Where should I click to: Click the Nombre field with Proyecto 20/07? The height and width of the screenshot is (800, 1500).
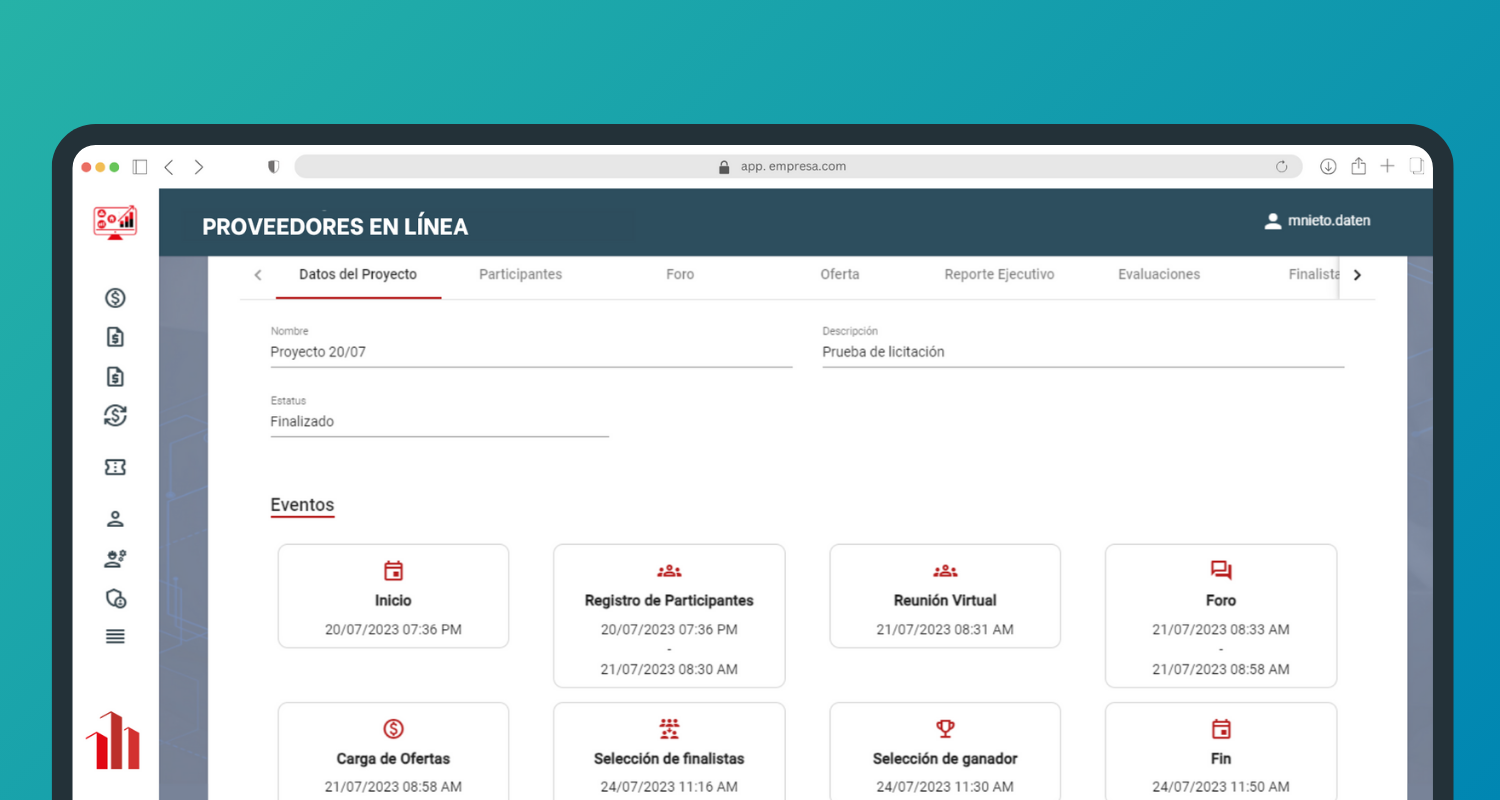coord(530,352)
